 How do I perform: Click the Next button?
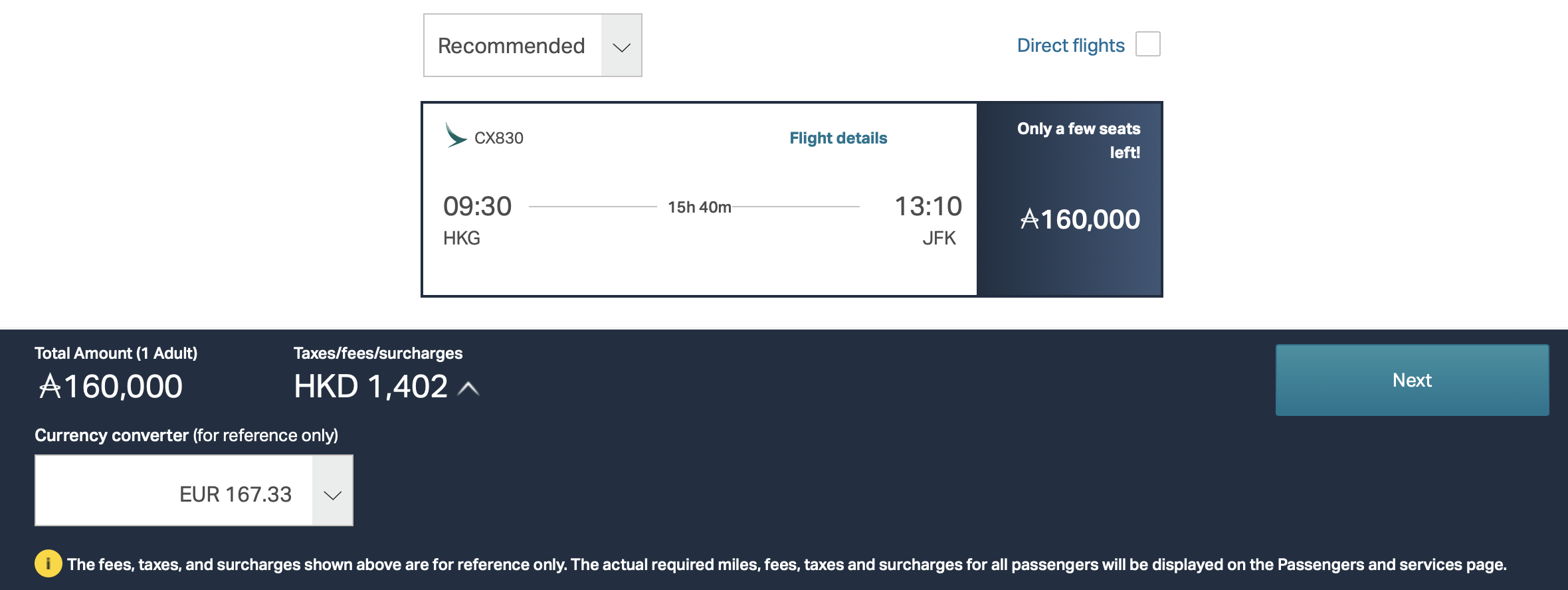[x=1412, y=380]
